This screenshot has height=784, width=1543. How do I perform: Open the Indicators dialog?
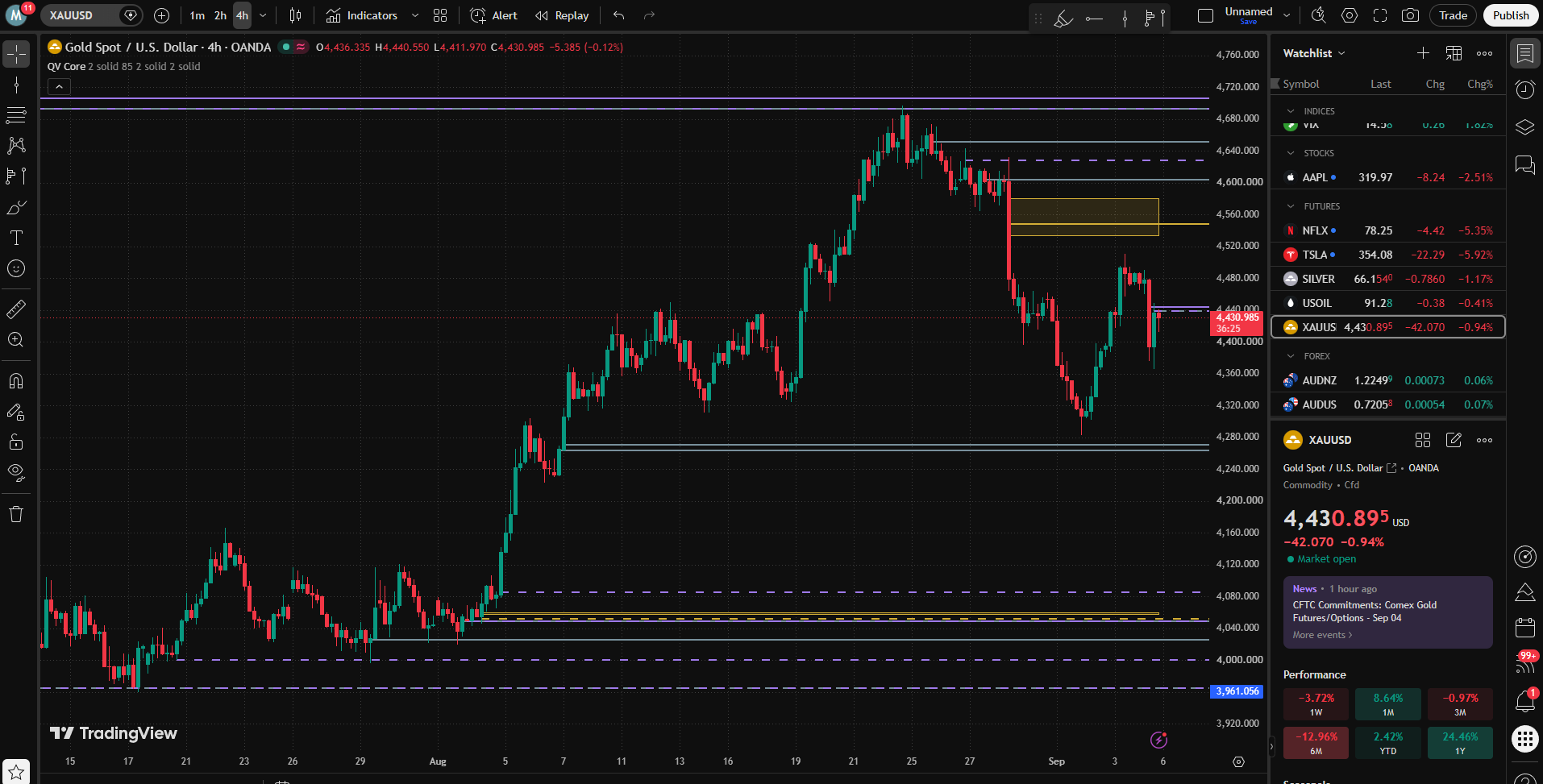point(362,15)
